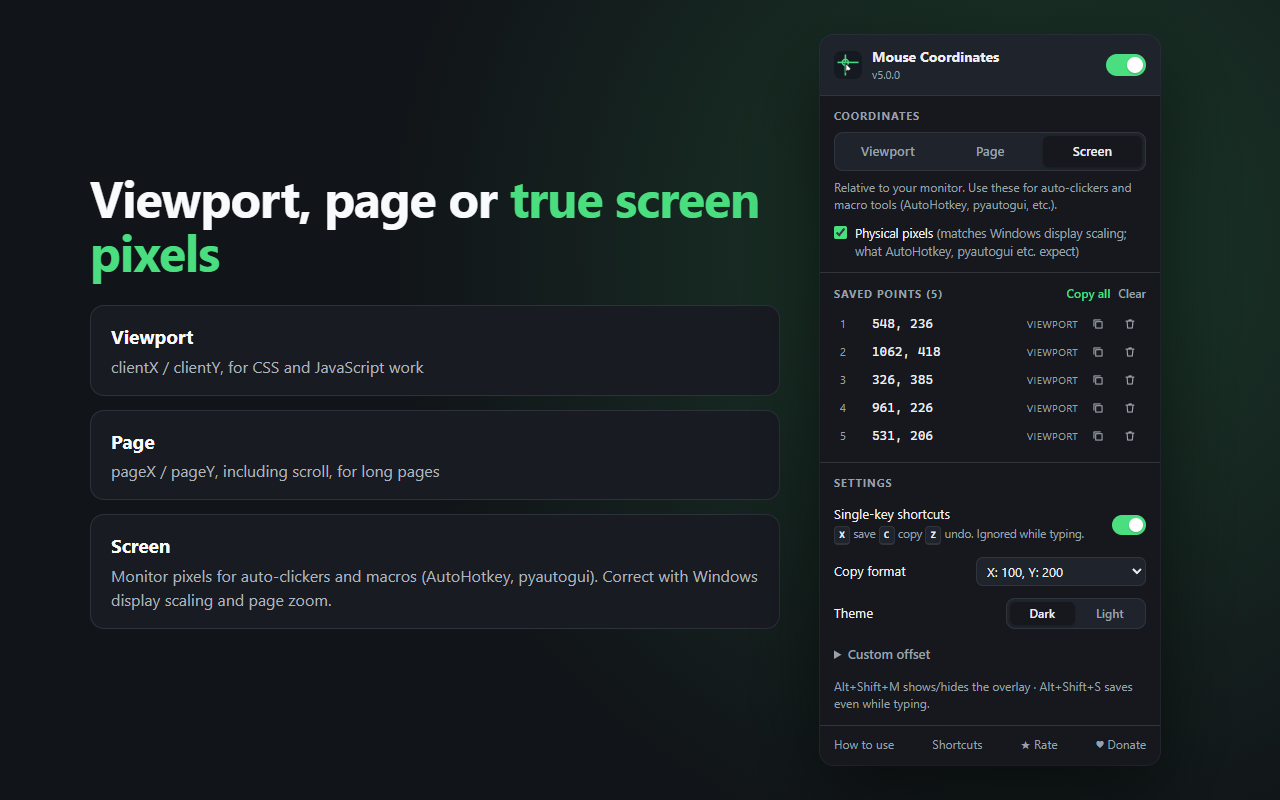This screenshot has height=800, width=1280.
Task: Clear all saved points
Action: (x=1132, y=294)
